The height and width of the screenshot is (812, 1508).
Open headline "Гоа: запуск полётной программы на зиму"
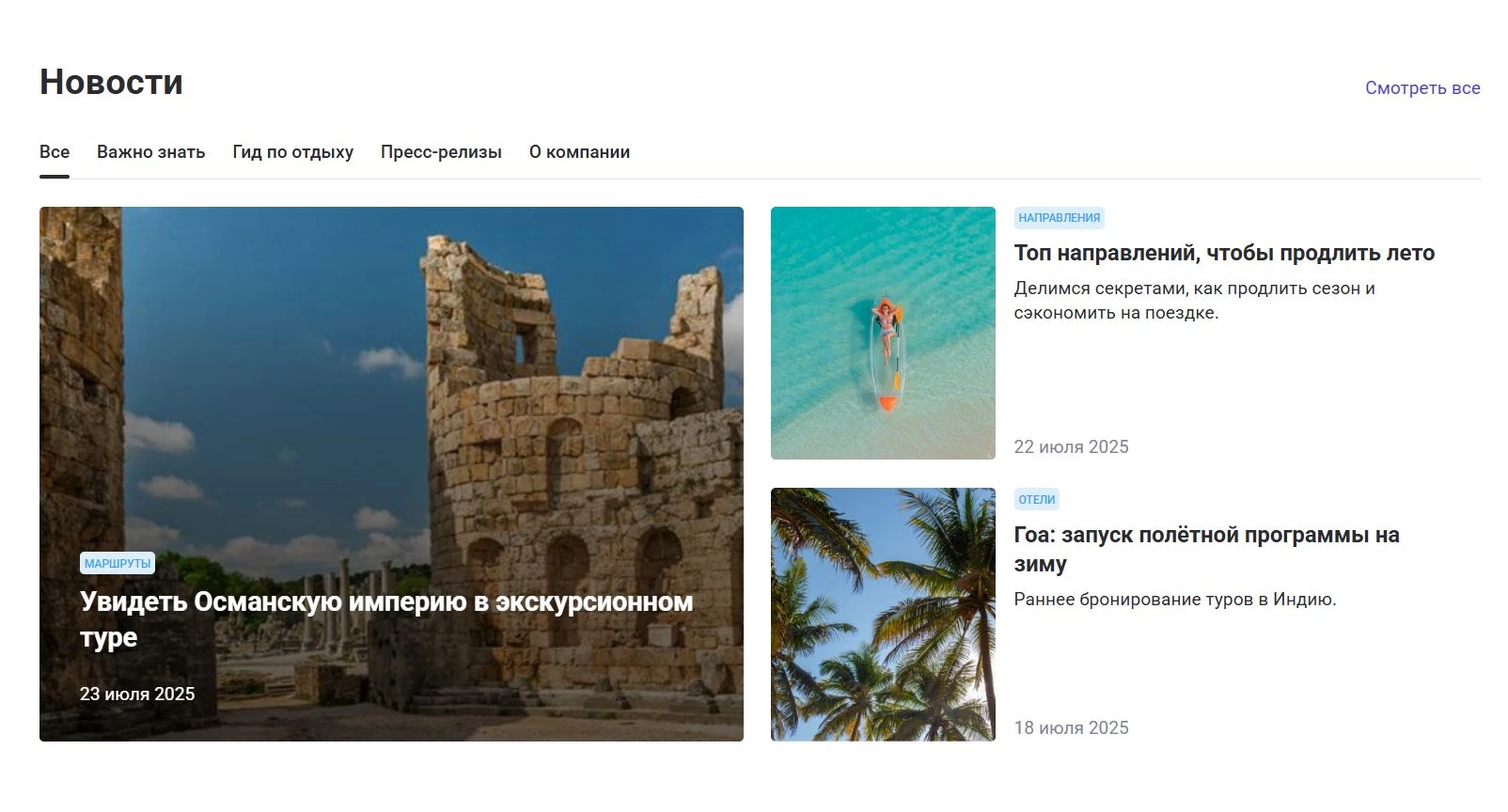tap(1206, 549)
